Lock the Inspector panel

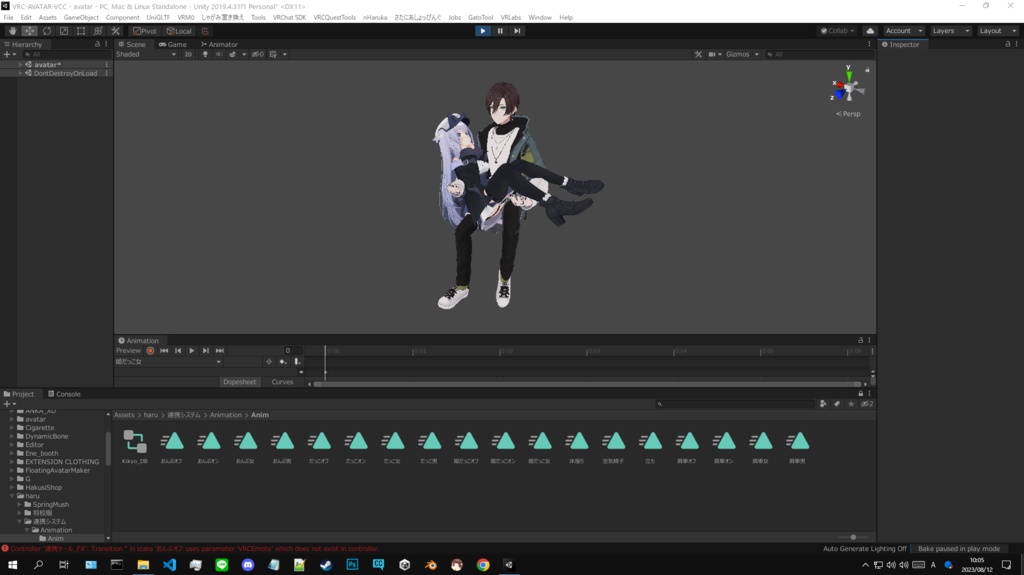pos(1008,44)
